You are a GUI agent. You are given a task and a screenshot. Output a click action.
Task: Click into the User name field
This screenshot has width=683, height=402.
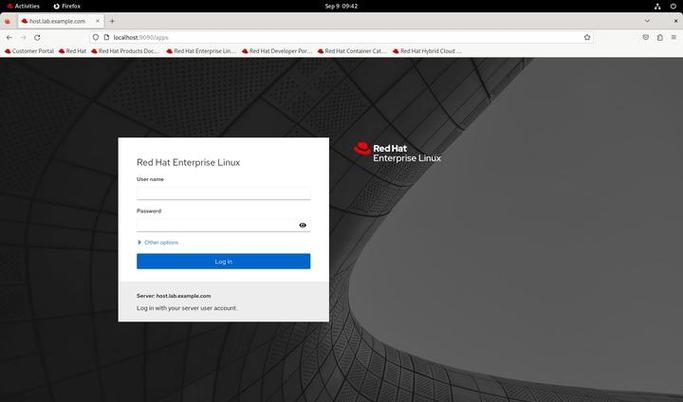(x=223, y=193)
